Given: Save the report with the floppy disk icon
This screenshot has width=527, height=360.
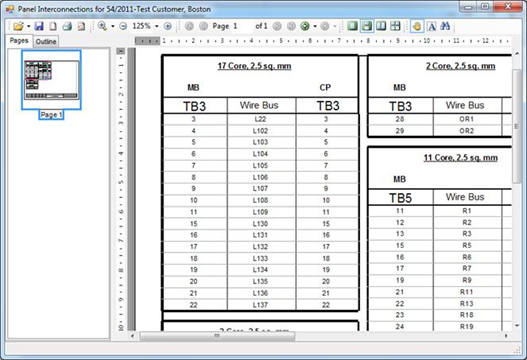Looking at the screenshot, I should 39,26.
